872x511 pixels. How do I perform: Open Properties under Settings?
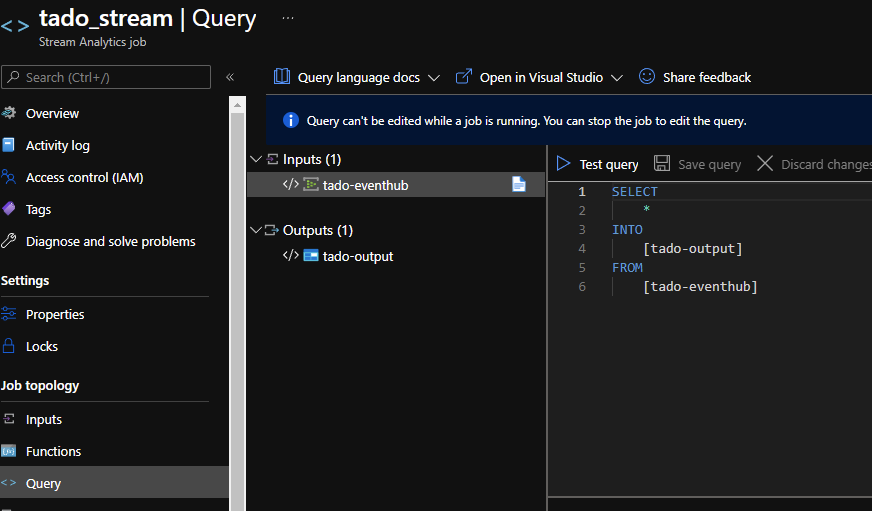[55, 315]
